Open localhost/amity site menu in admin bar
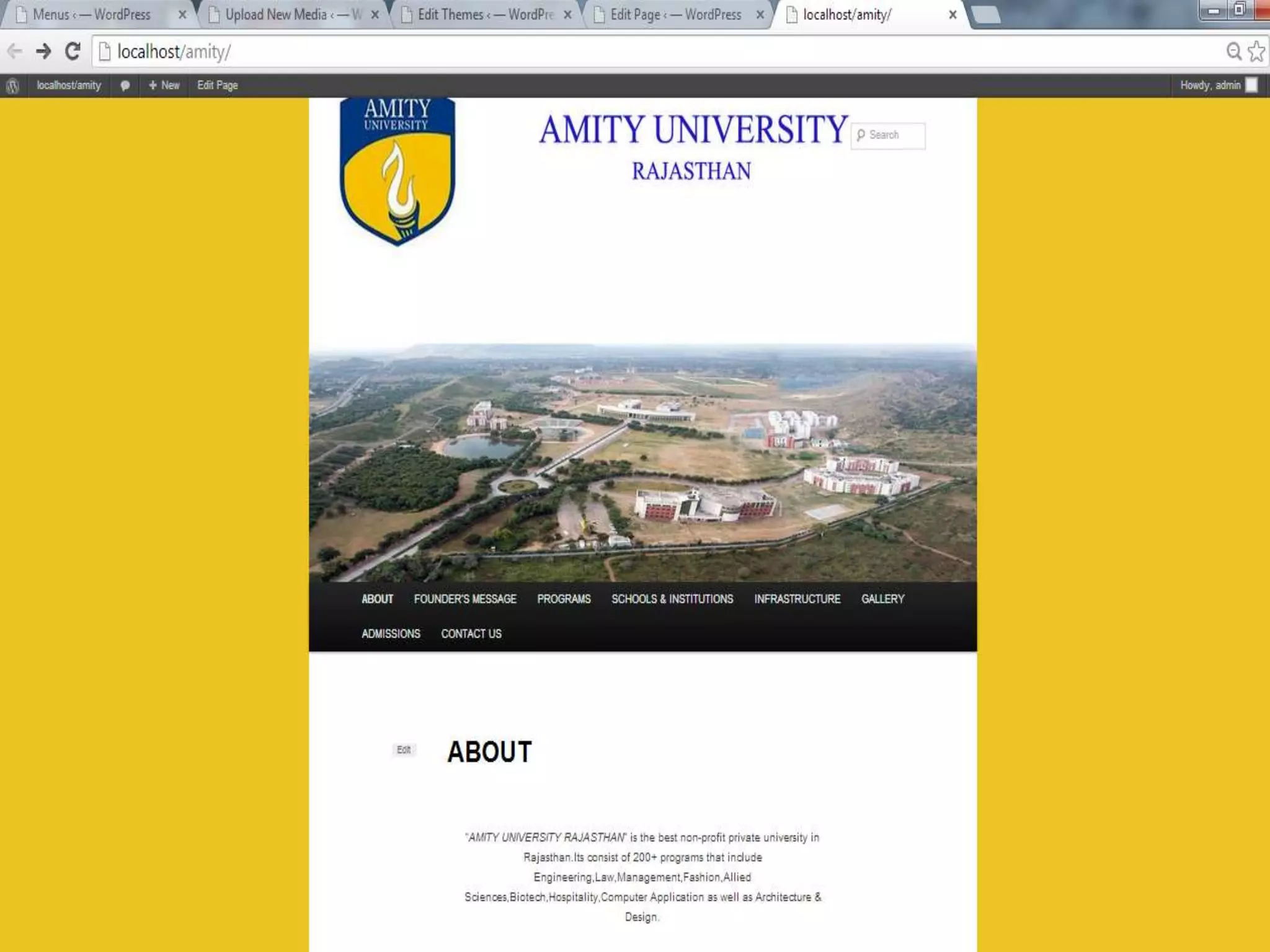The image size is (1270, 952). click(69, 86)
